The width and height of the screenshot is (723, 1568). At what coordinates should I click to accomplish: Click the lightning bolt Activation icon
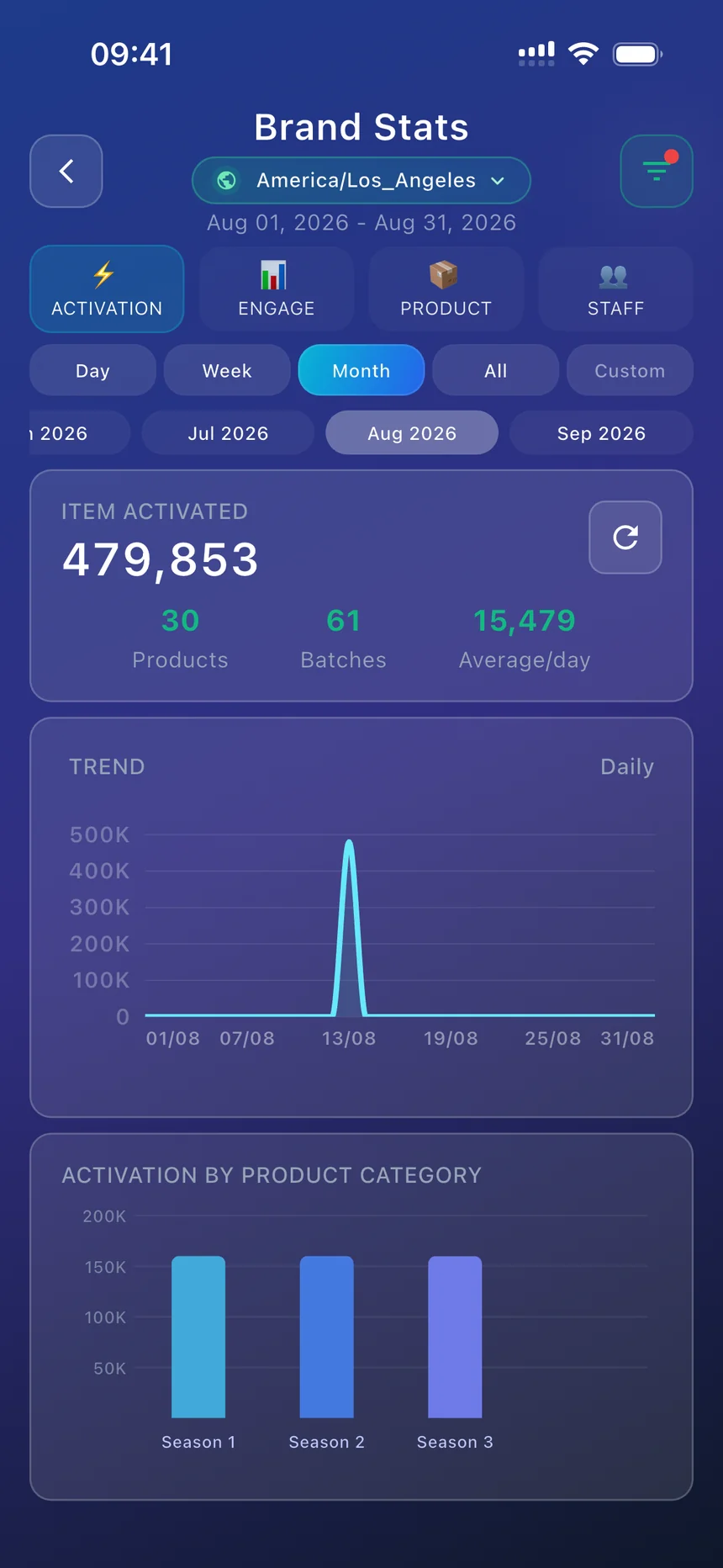[x=104, y=274]
